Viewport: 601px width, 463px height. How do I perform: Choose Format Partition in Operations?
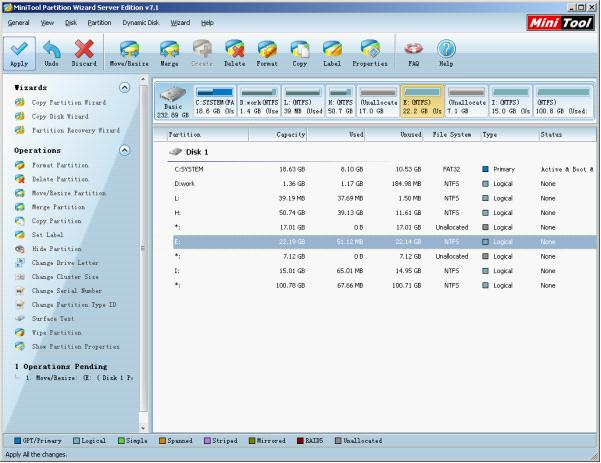[52, 165]
